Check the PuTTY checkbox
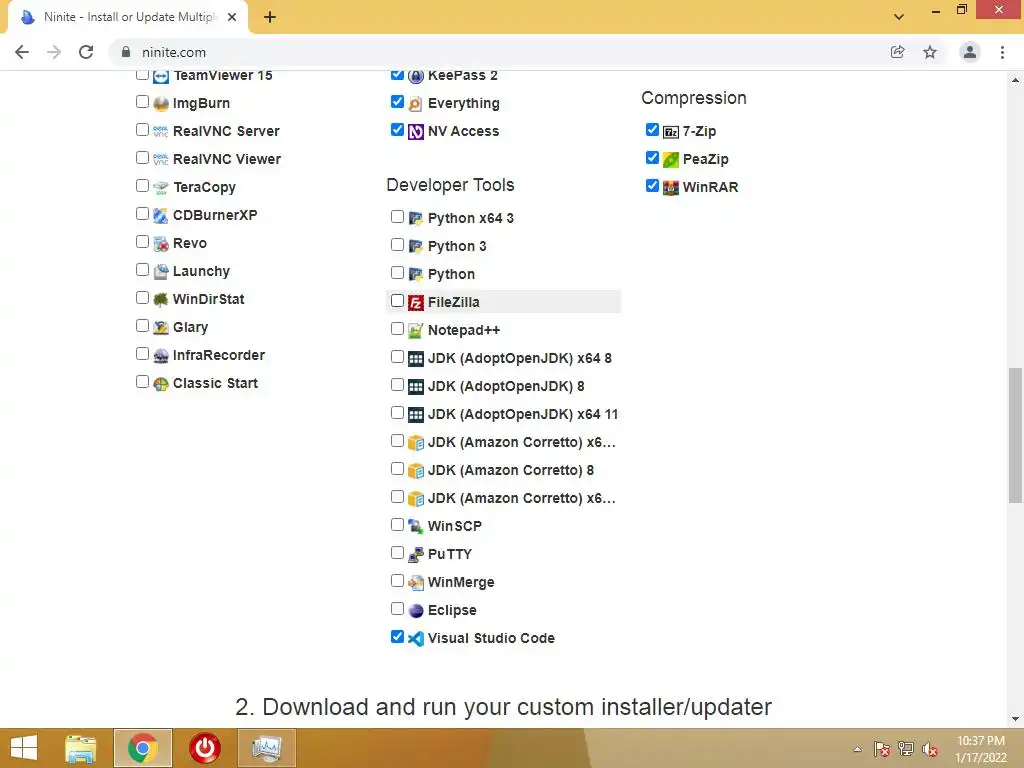 (x=397, y=553)
